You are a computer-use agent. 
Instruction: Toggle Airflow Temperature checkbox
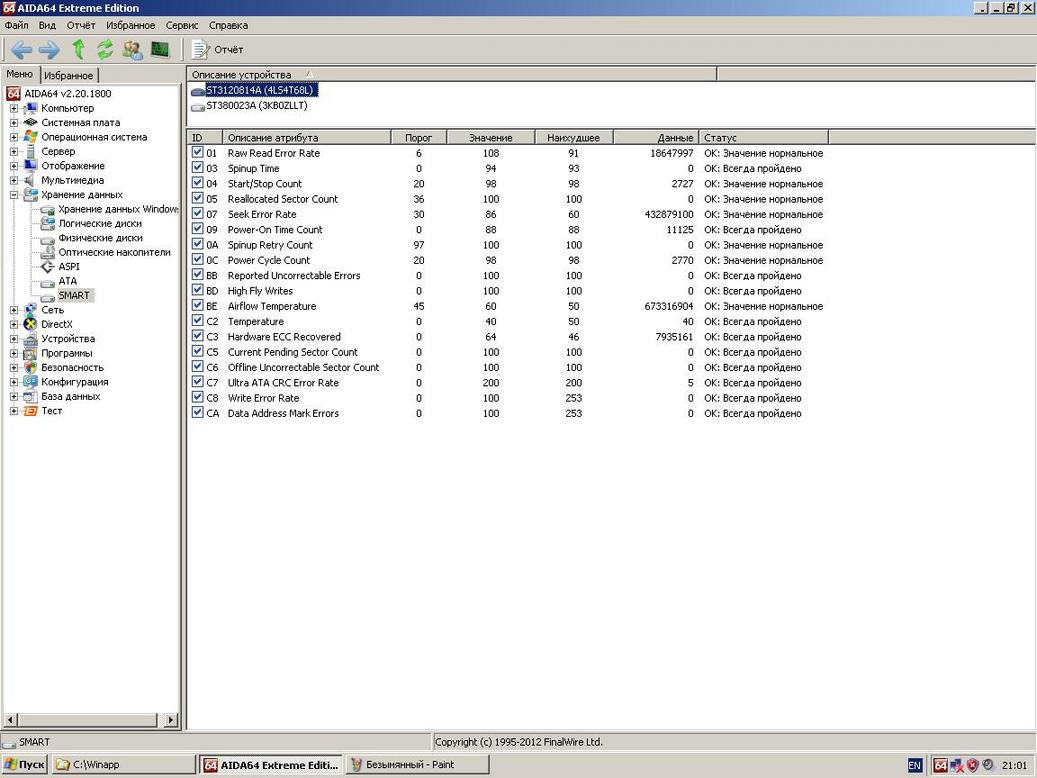point(197,305)
